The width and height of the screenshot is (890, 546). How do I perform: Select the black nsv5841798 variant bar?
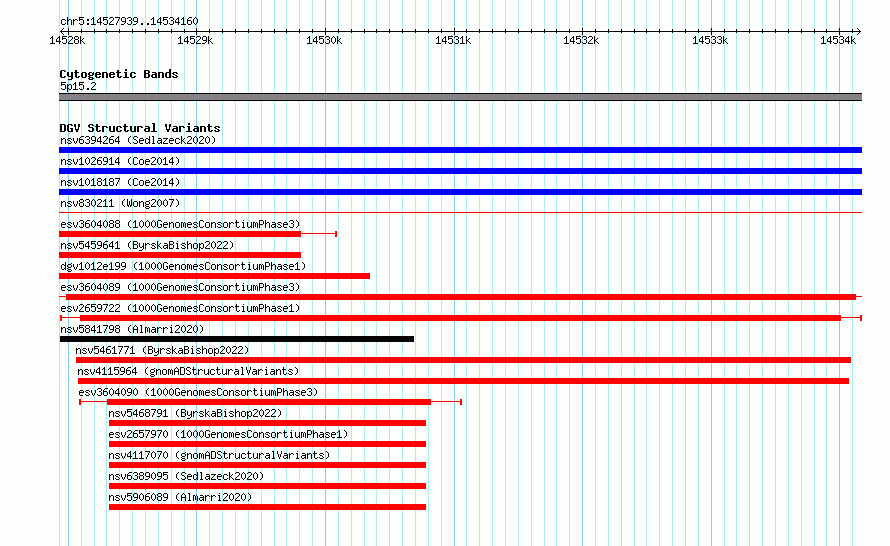[x=237, y=339]
